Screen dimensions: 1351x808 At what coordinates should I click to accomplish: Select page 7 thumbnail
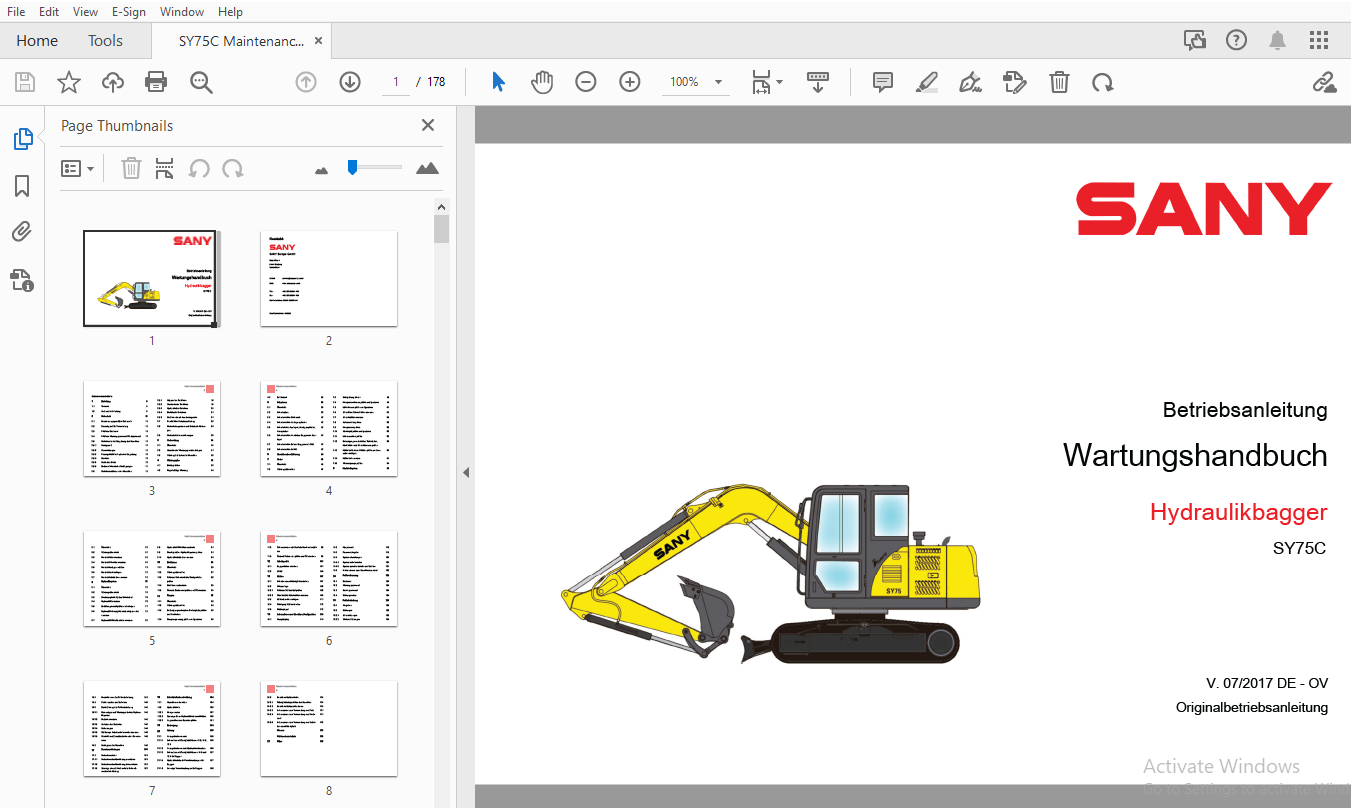click(152, 729)
